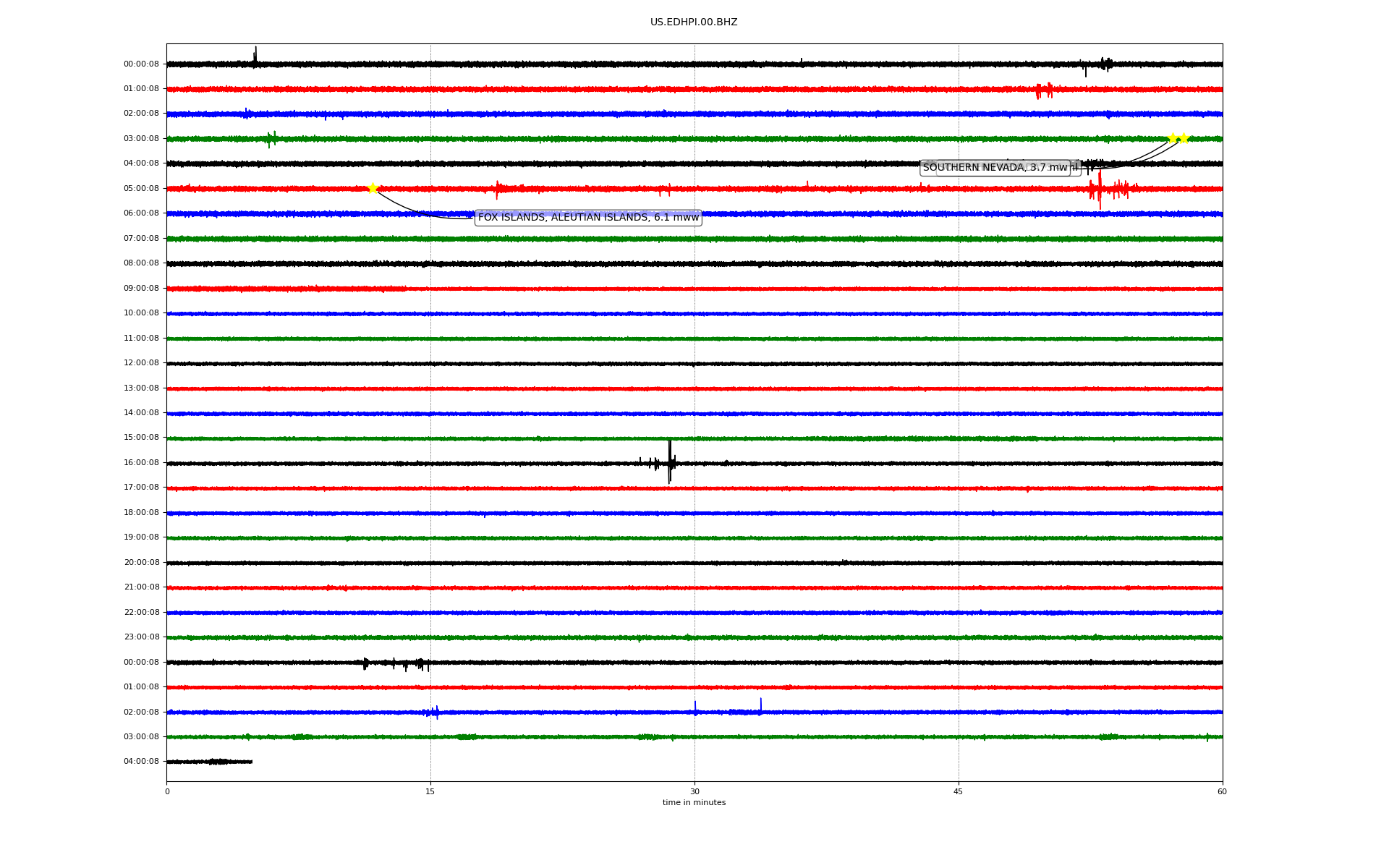
Task: Click the red burst near the end of the 05:00:08 trace
Action: 1100,190
